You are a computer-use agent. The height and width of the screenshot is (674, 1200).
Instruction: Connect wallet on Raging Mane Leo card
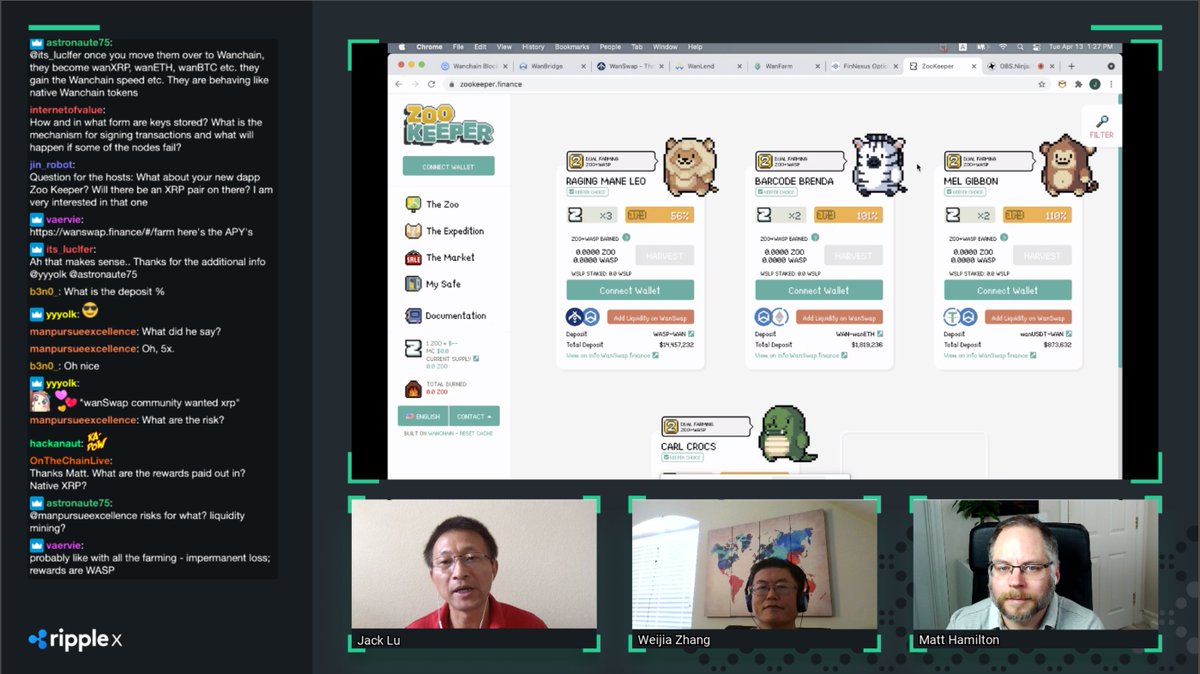click(x=630, y=290)
